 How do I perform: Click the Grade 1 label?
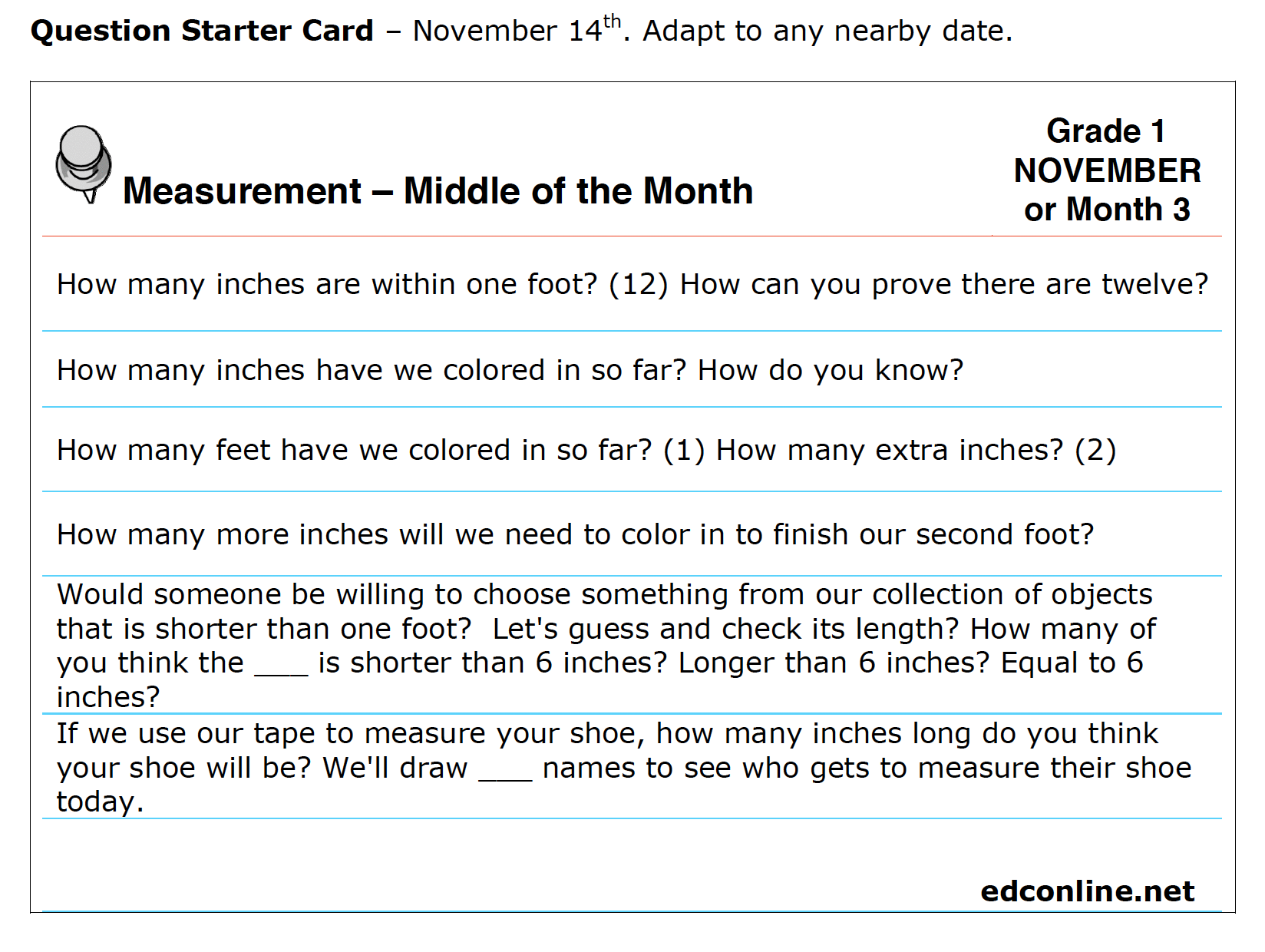[1106, 131]
